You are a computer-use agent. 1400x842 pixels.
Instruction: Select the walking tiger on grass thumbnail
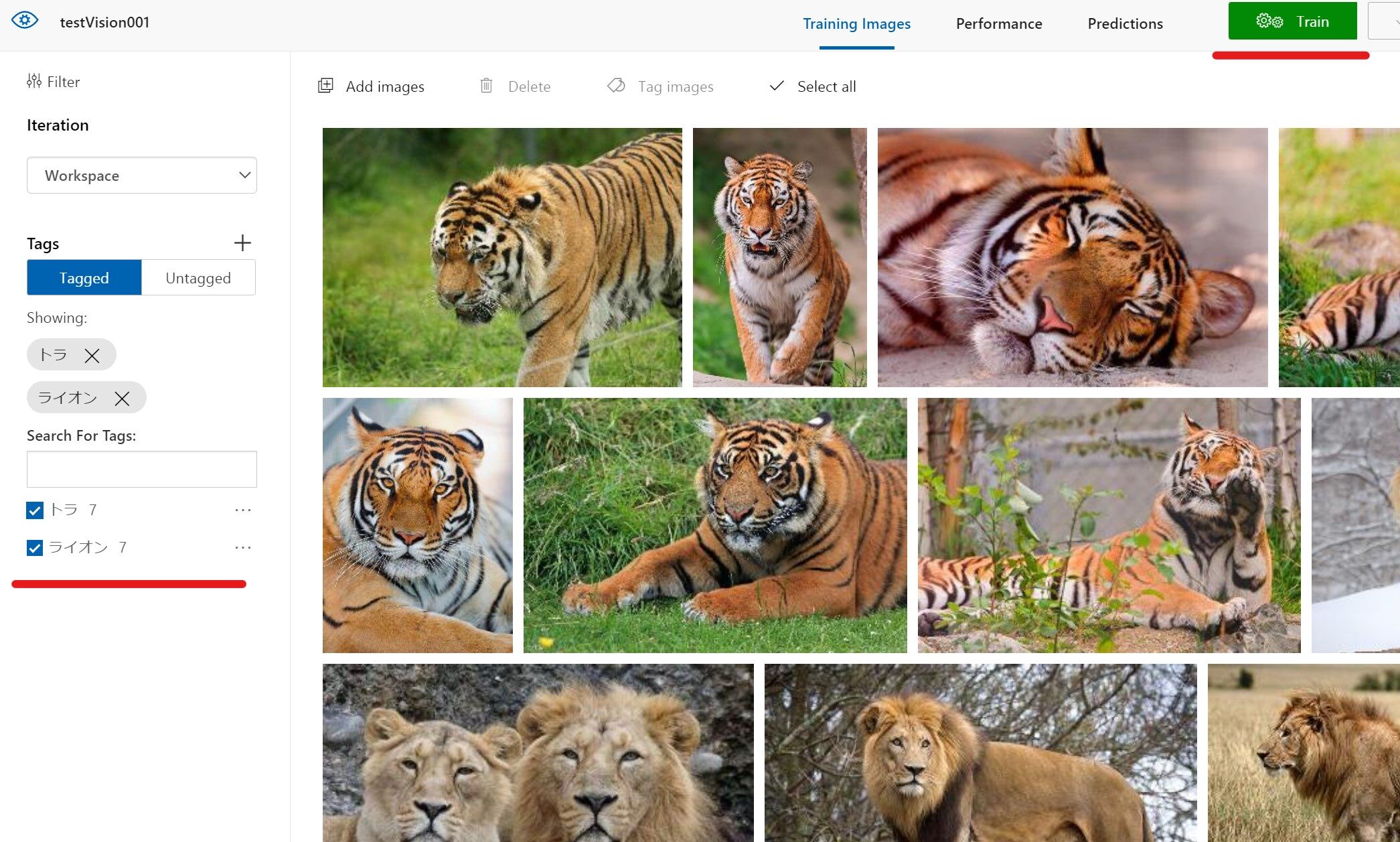click(502, 257)
